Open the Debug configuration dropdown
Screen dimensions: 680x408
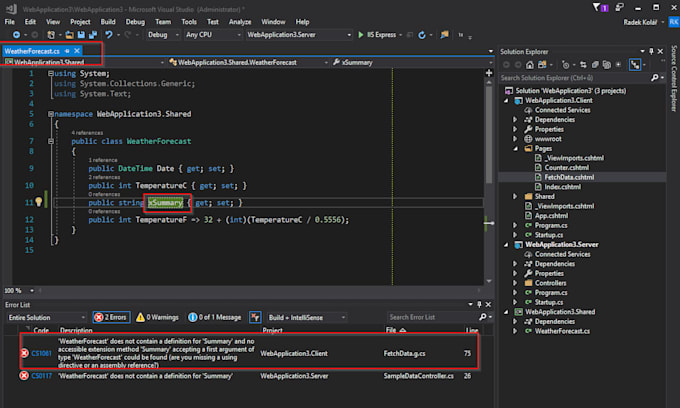point(163,35)
